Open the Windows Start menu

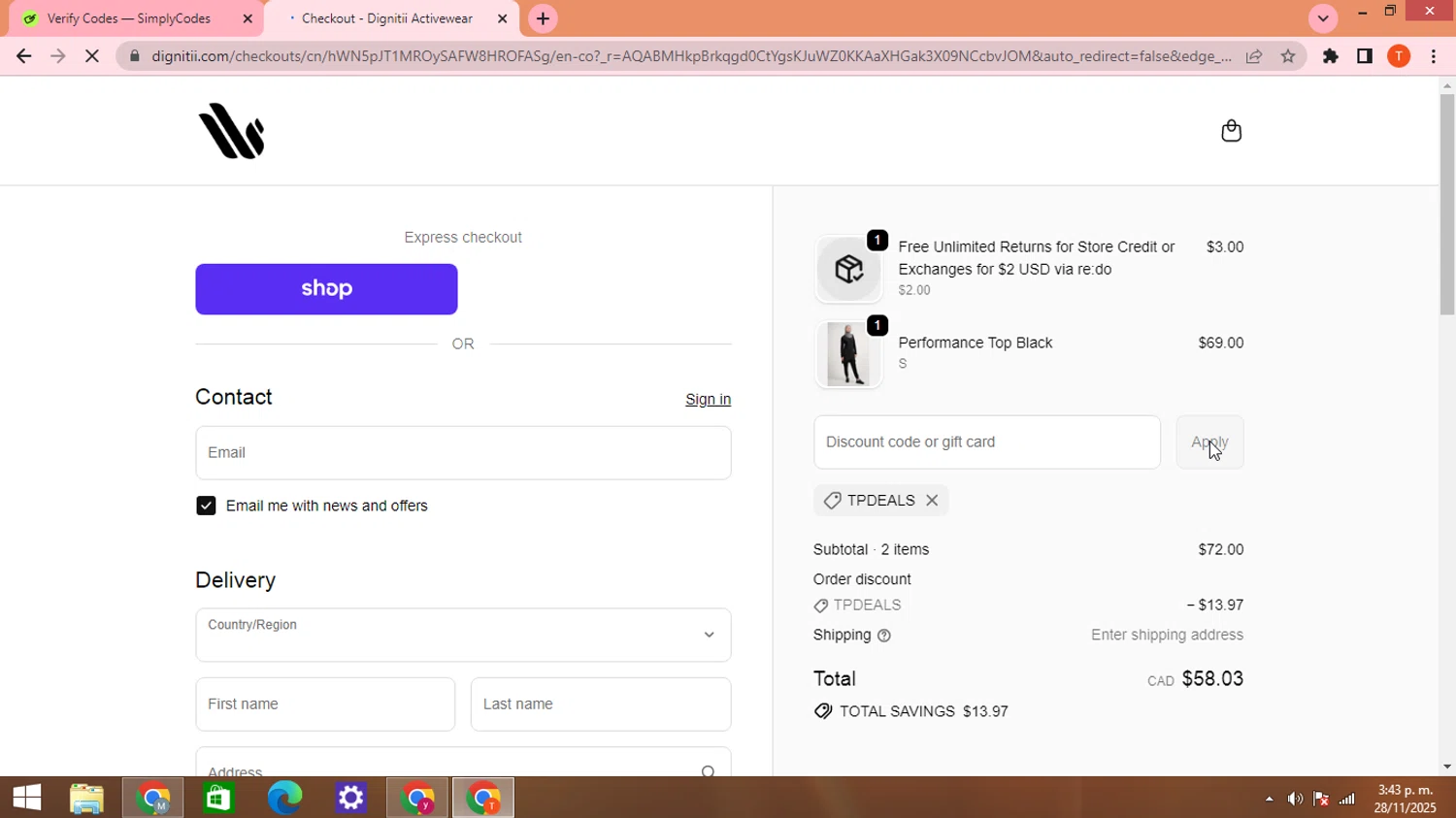(x=27, y=798)
